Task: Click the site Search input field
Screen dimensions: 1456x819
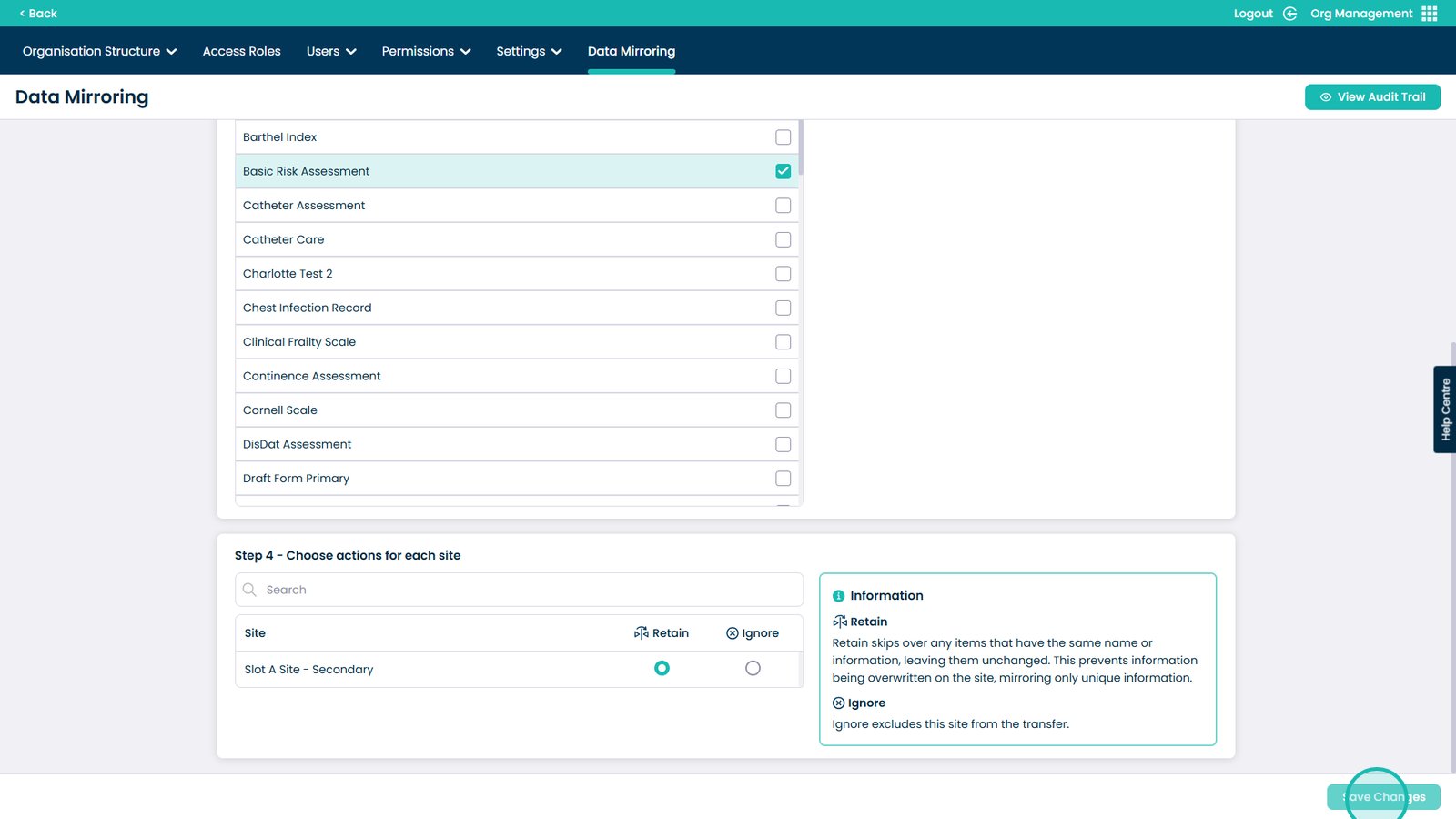Action: tap(528, 590)
